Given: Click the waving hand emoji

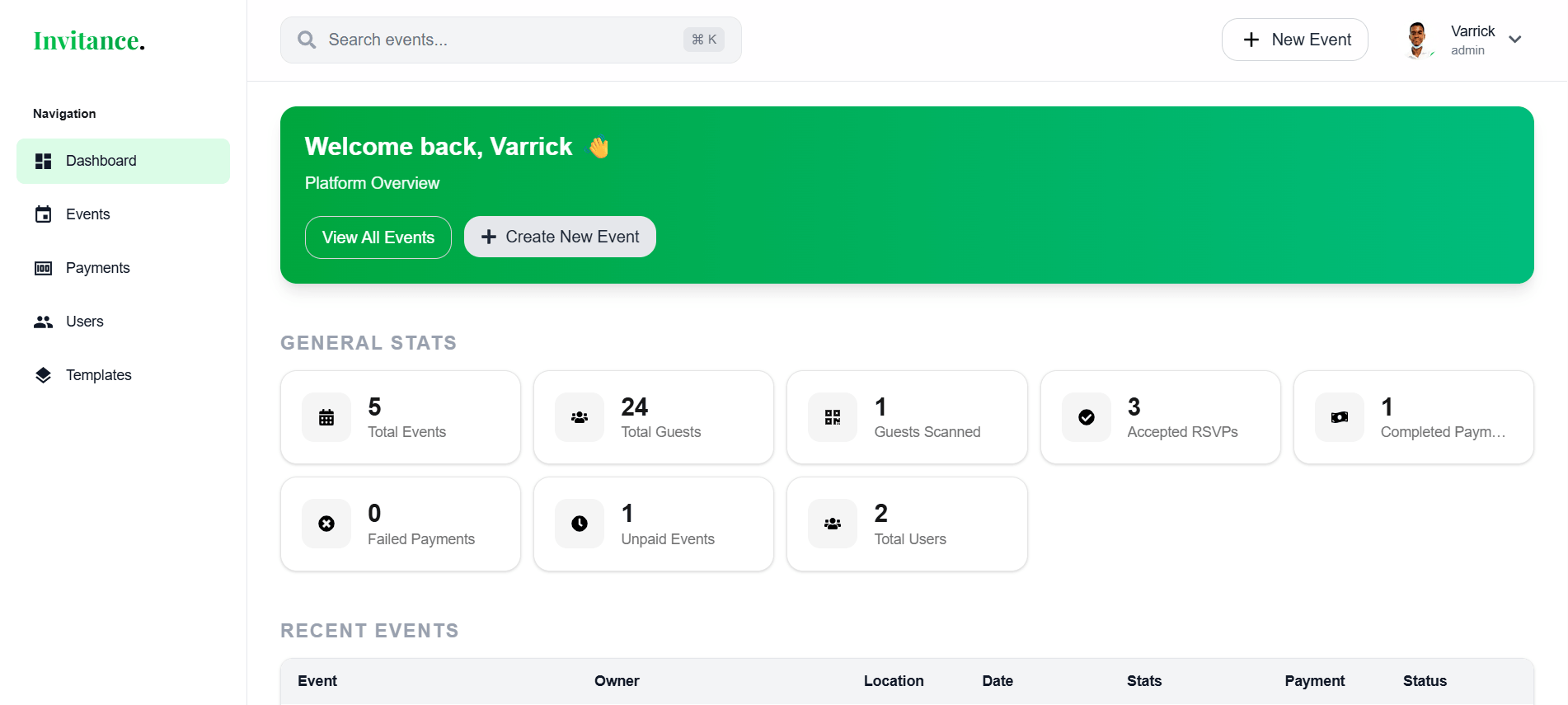Looking at the screenshot, I should point(599,147).
